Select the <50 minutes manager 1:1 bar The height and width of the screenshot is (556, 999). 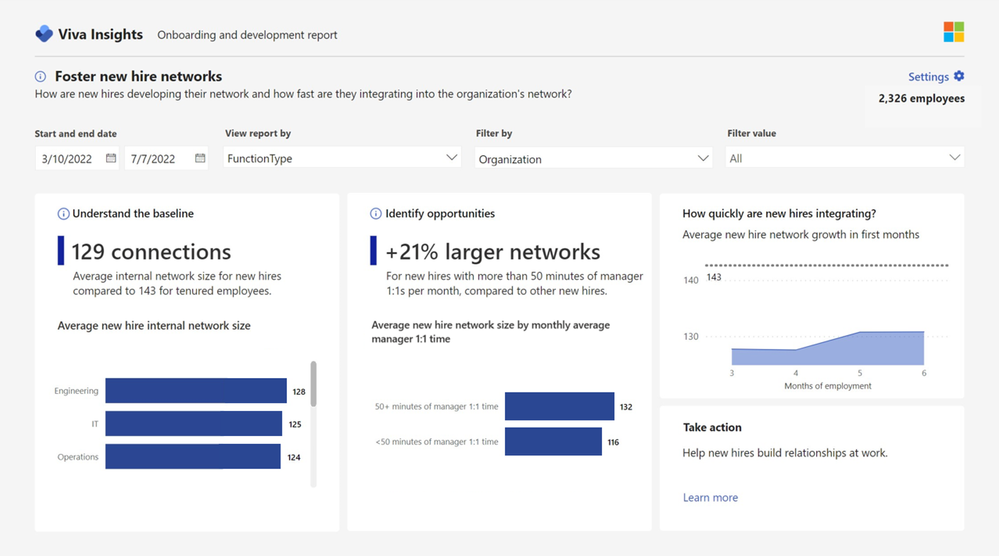[x=553, y=441]
